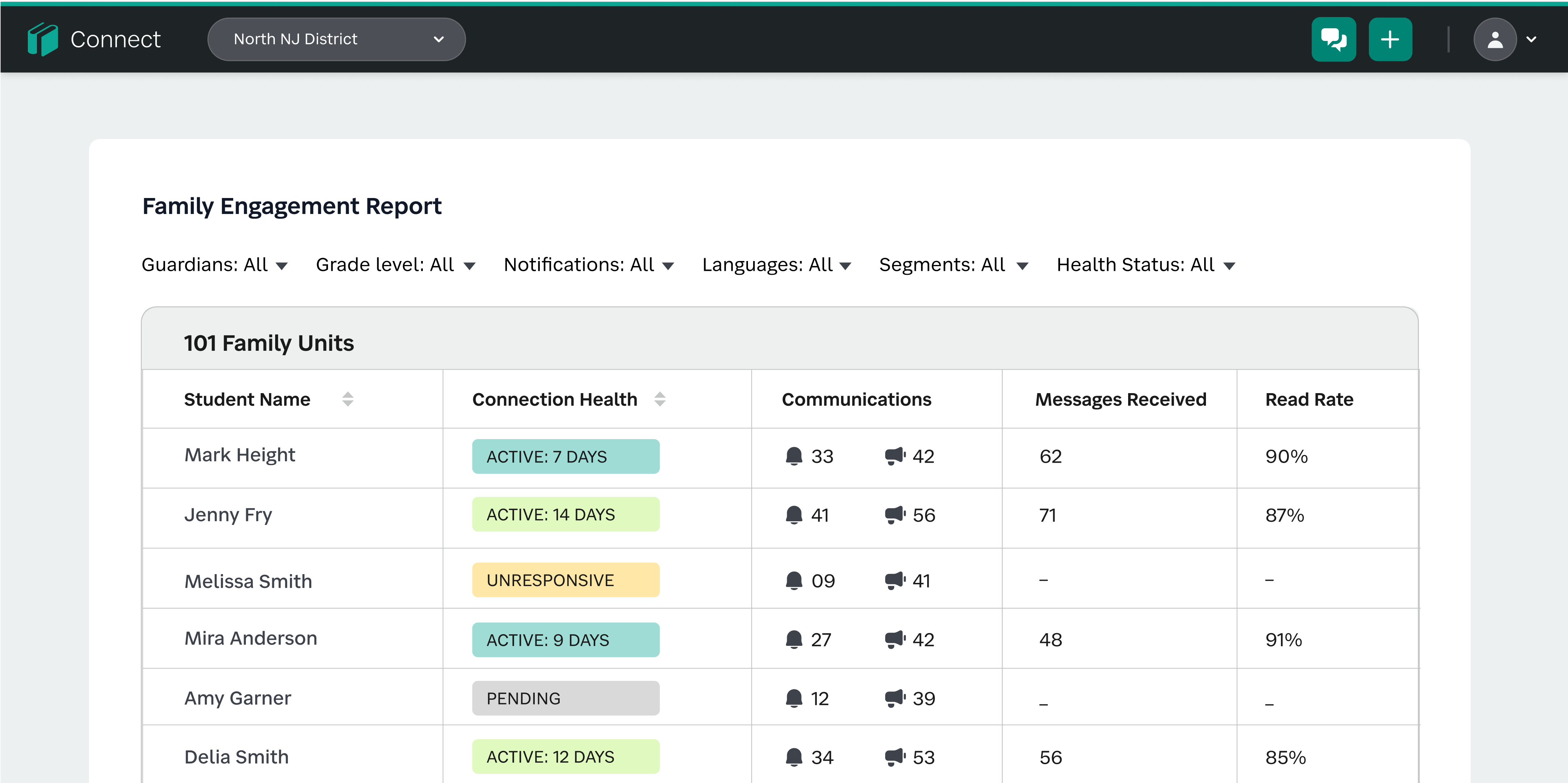Open the Notifications: All filter
Viewport: 1568px width, 783px height.
point(589,265)
